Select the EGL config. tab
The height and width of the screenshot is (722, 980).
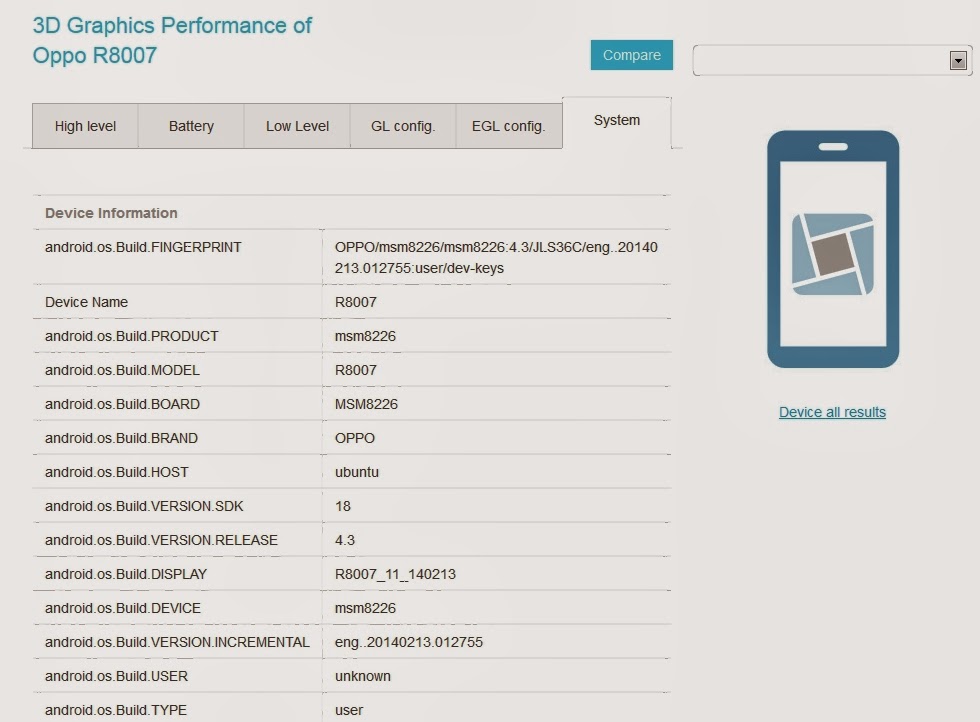pos(509,126)
